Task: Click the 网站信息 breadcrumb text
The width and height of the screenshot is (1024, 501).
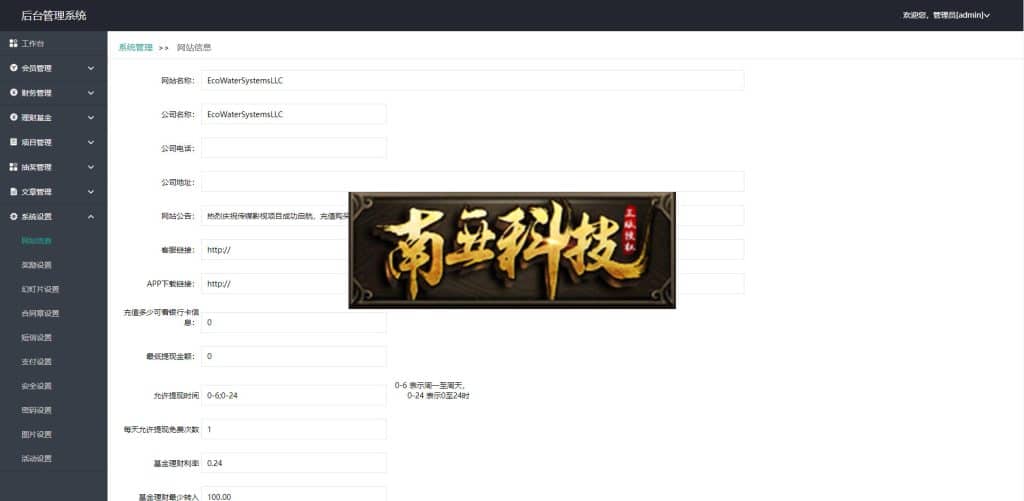Action: tap(194, 47)
